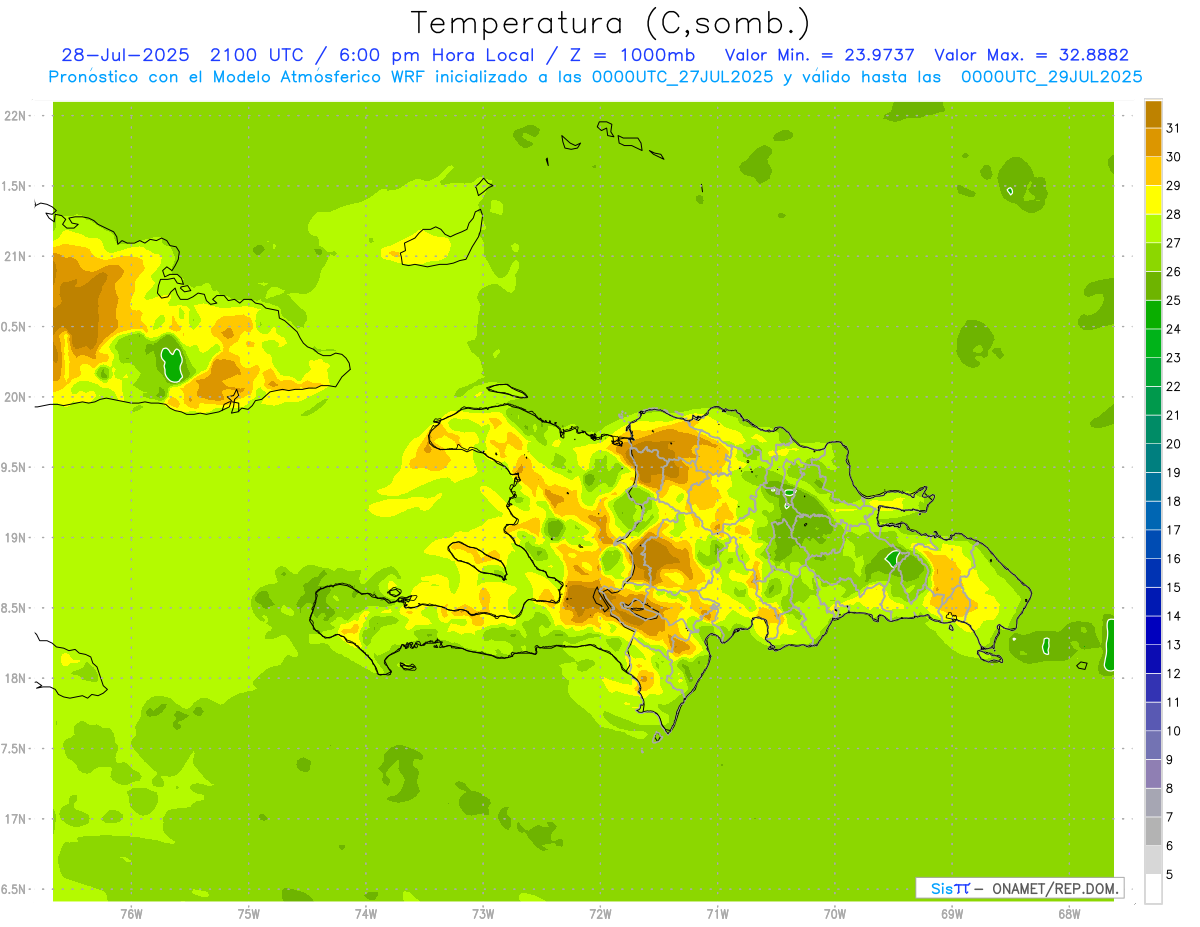This screenshot has height=927, width=1200.
Task: Click the '69W' longitude axis label
Action: pos(952,914)
